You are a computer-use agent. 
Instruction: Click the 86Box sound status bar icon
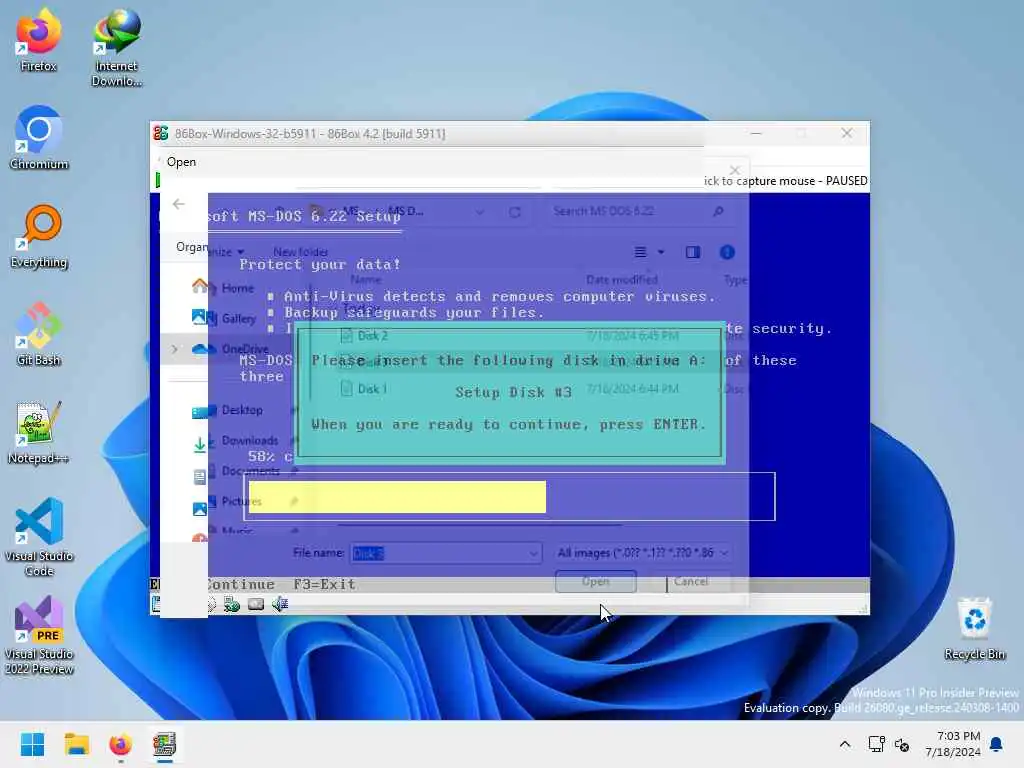click(280, 605)
